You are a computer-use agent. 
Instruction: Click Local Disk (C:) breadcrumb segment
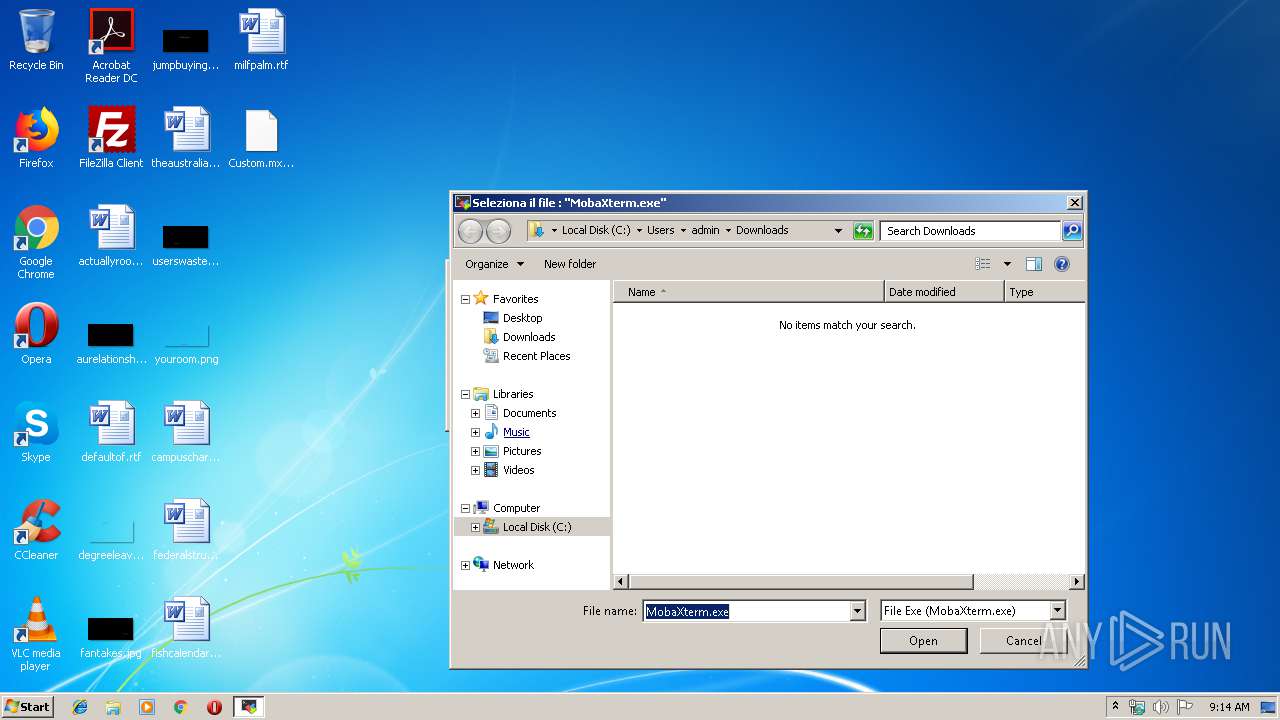pyautogui.click(x=596, y=230)
